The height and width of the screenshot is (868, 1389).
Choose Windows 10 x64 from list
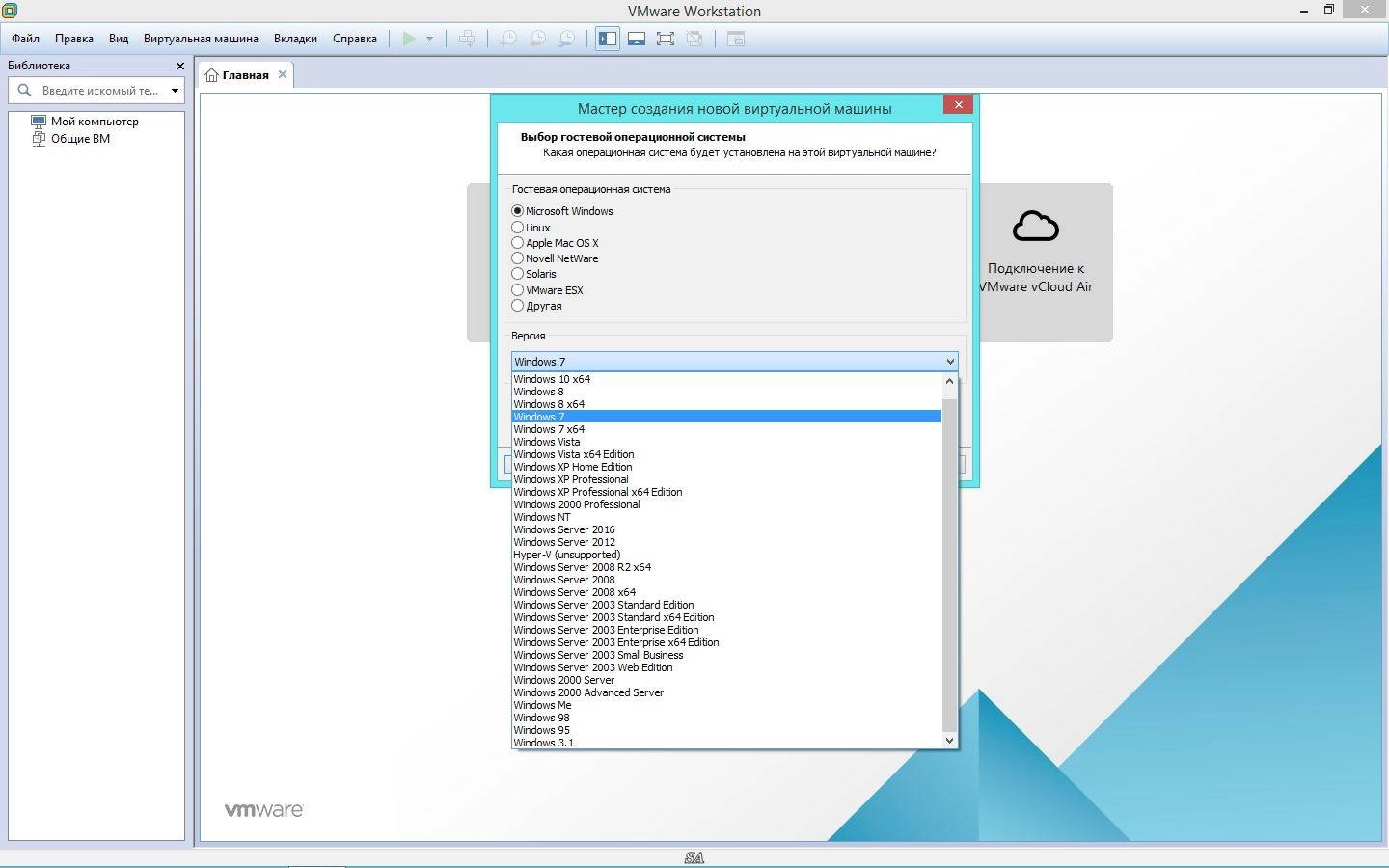coord(726,379)
